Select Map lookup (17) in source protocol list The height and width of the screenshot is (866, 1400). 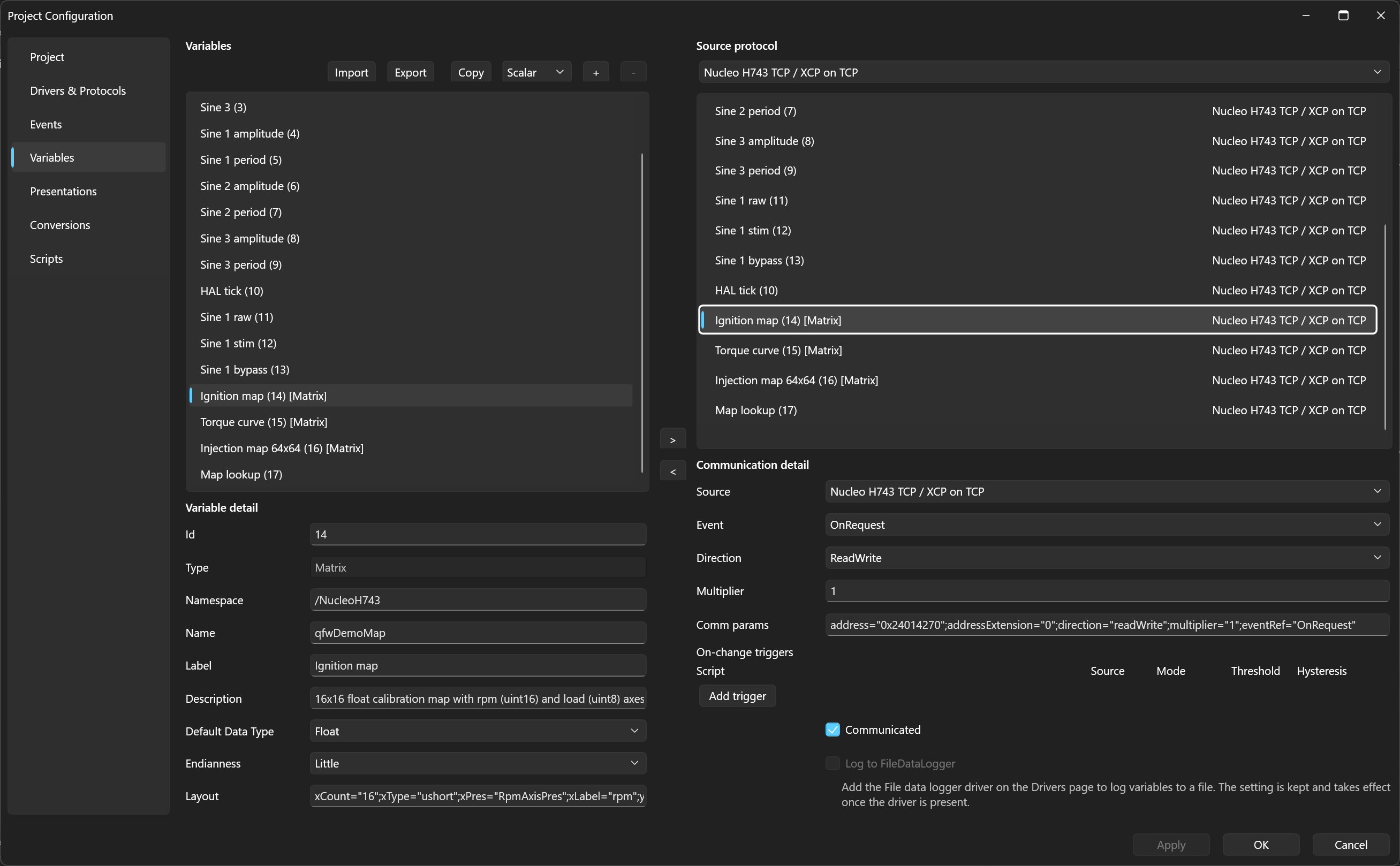click(x=1038, y=410)
